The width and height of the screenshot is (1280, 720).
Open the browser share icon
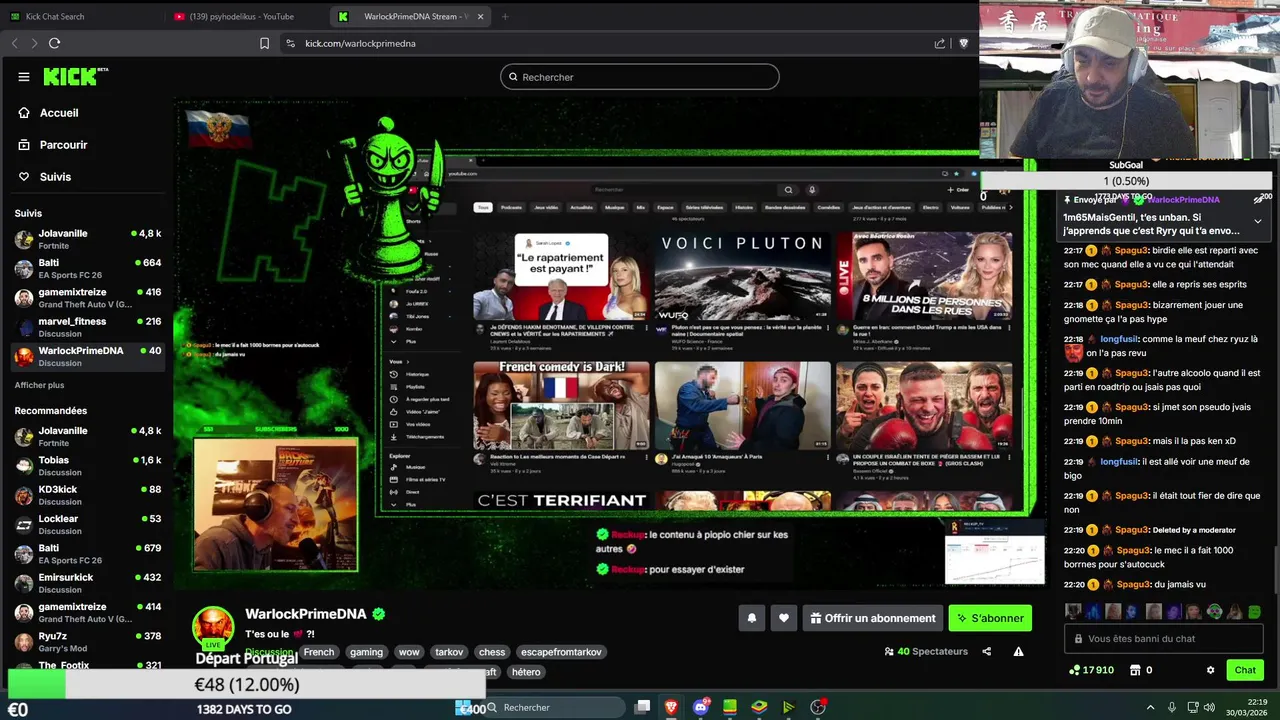(940, 43)
